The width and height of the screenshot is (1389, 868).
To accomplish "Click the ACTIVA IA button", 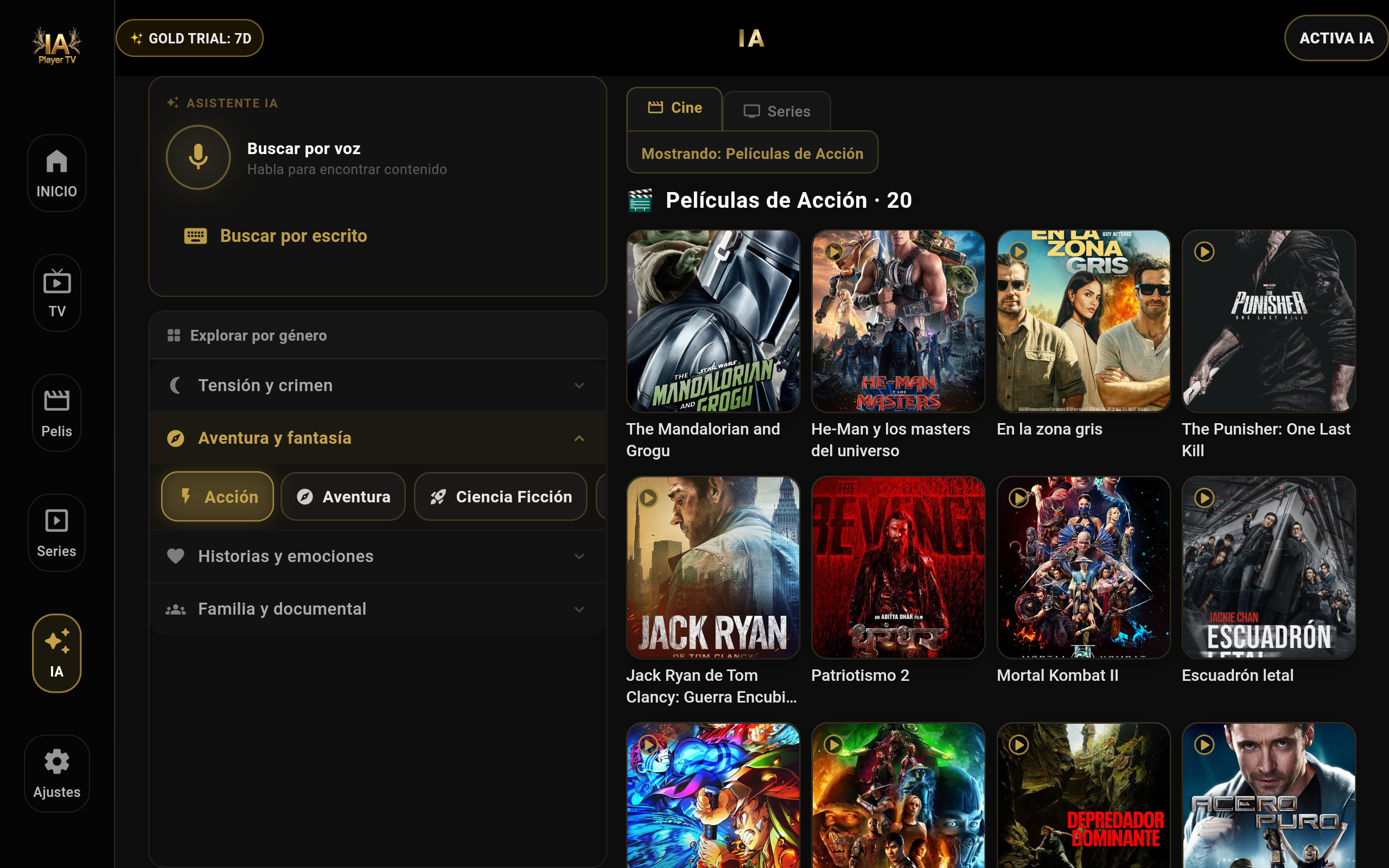I will [1336, 39].
